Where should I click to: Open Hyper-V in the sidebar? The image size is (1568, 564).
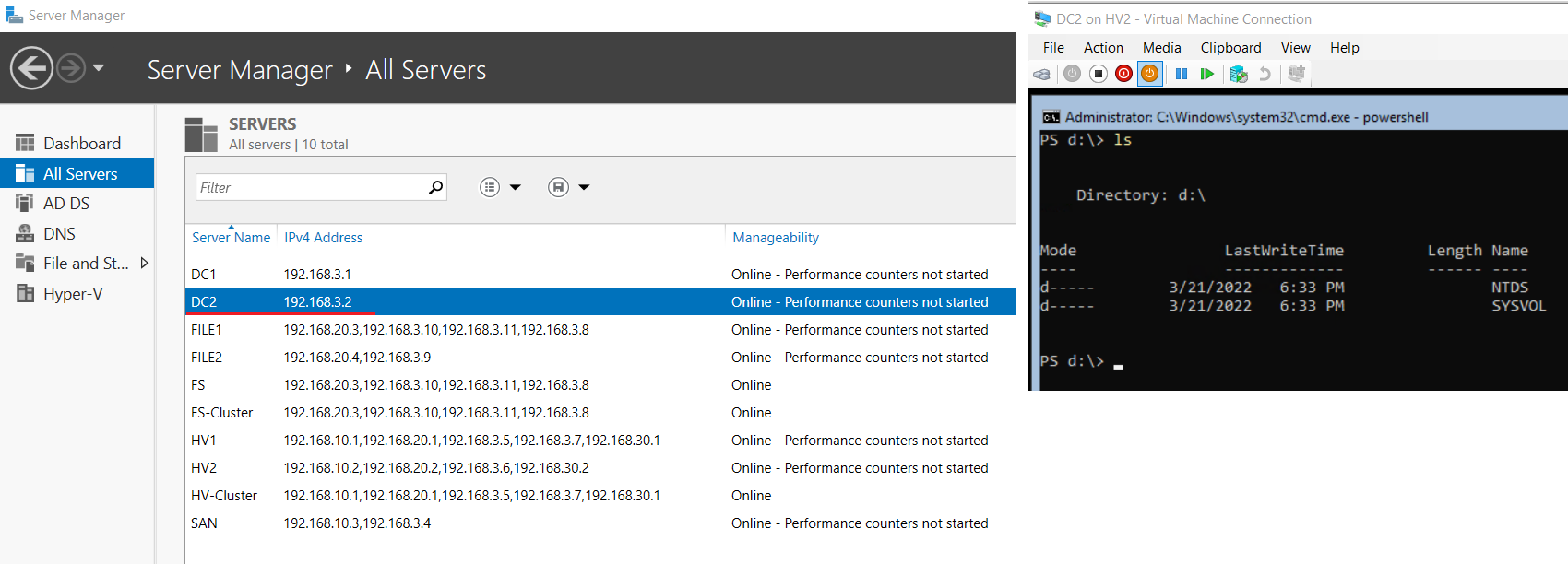pos(77,293)
